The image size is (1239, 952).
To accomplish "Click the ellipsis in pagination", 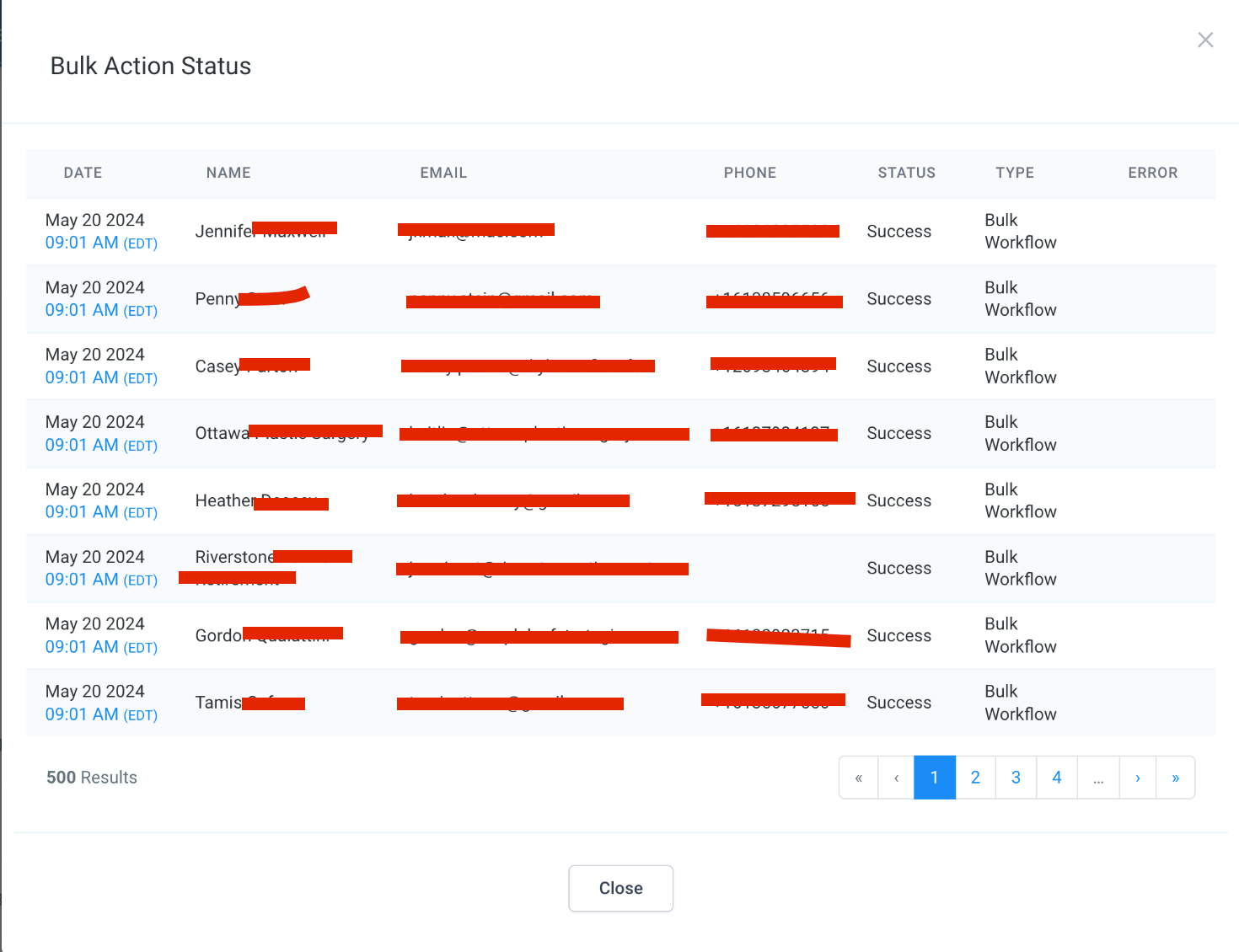I will point(1098,778).
